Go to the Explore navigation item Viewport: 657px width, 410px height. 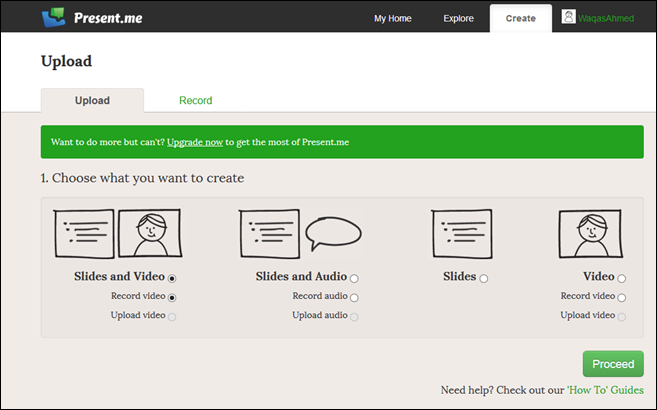tap(458, 18)
